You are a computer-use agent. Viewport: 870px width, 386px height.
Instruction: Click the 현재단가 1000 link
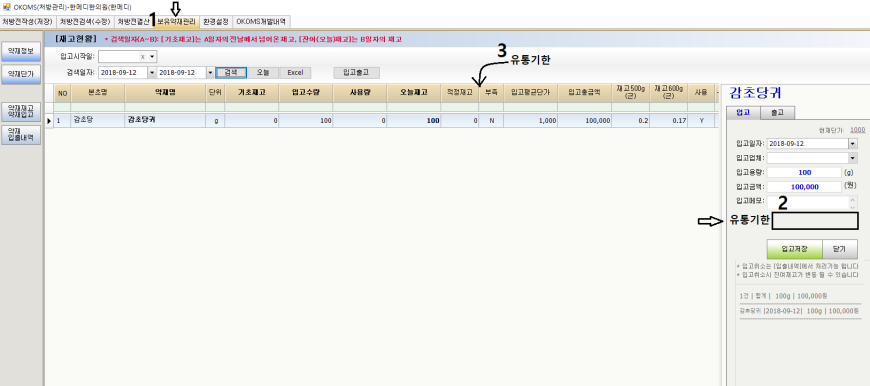point(858,130)
